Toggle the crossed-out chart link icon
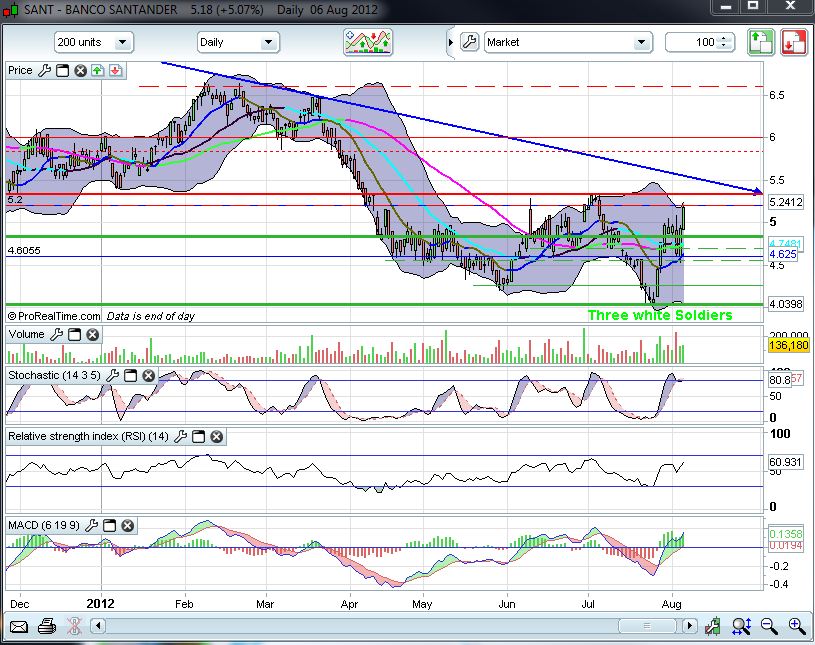The height and width of the screenshot is (645, 815). click(x=74, y=626)
